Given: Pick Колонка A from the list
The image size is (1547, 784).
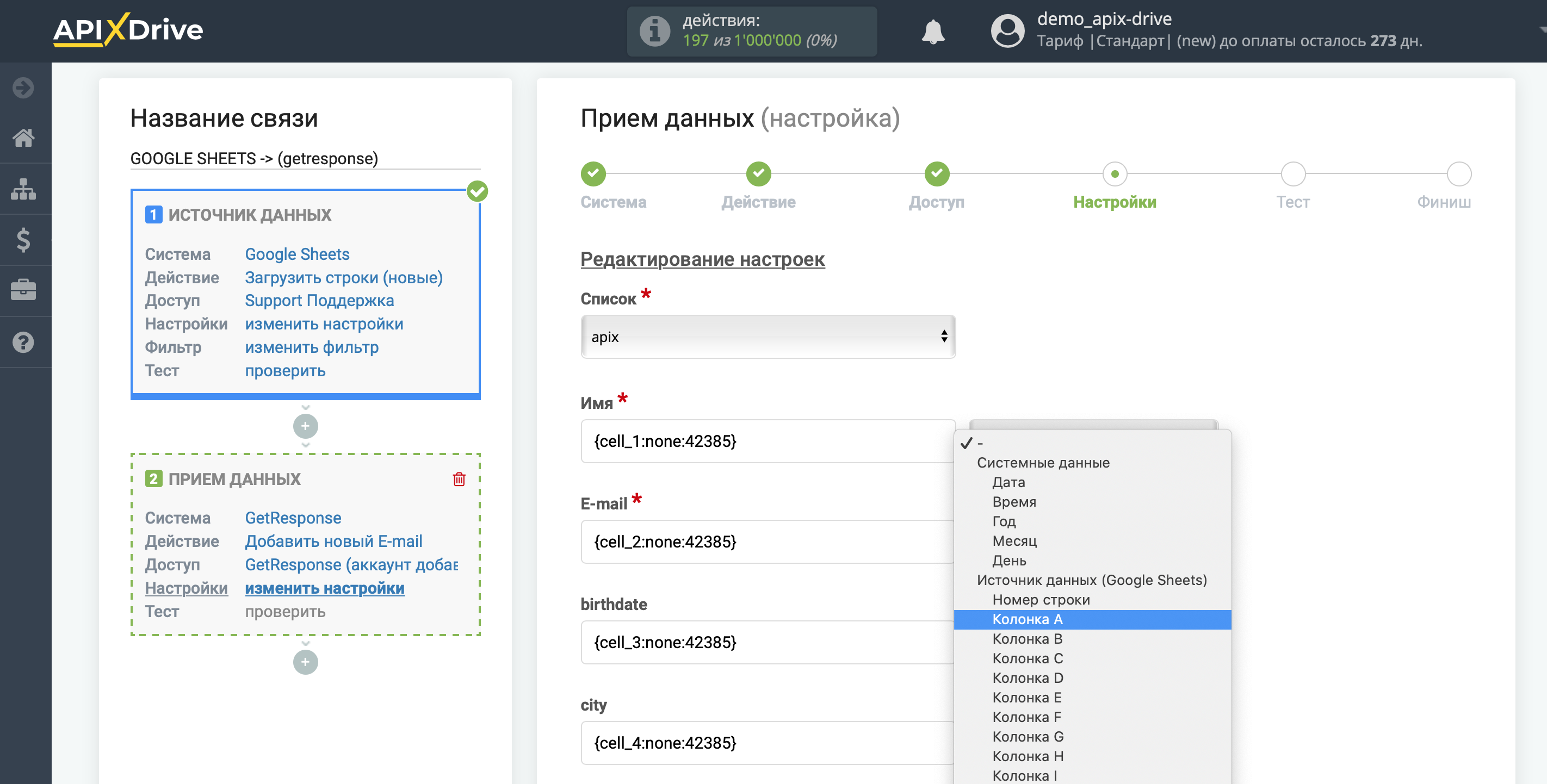Looking at the screenshot, I should pos(1092,619).
